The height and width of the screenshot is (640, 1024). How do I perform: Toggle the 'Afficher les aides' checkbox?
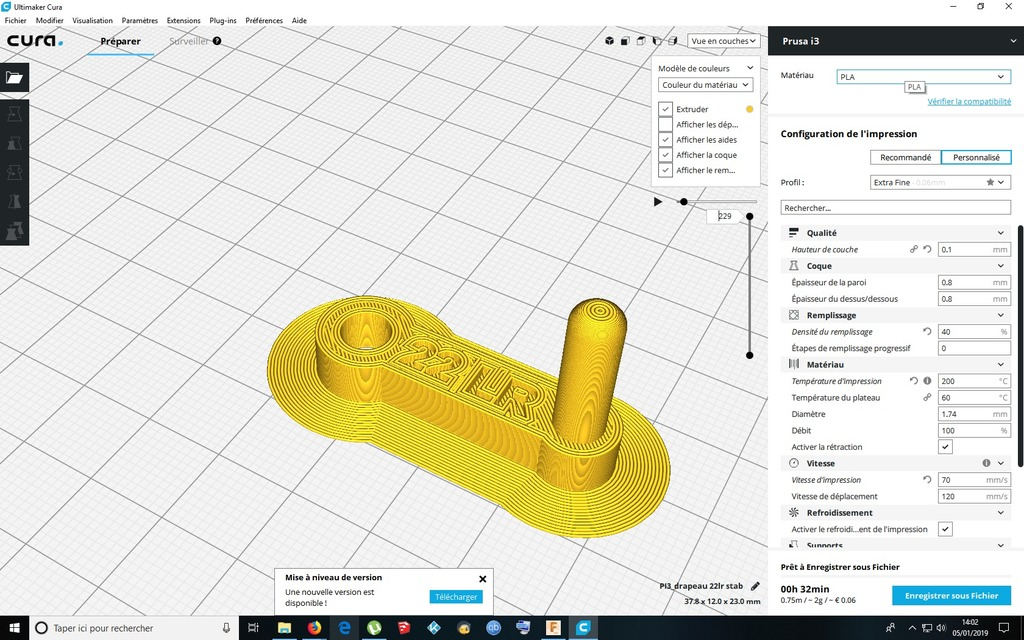665,139
